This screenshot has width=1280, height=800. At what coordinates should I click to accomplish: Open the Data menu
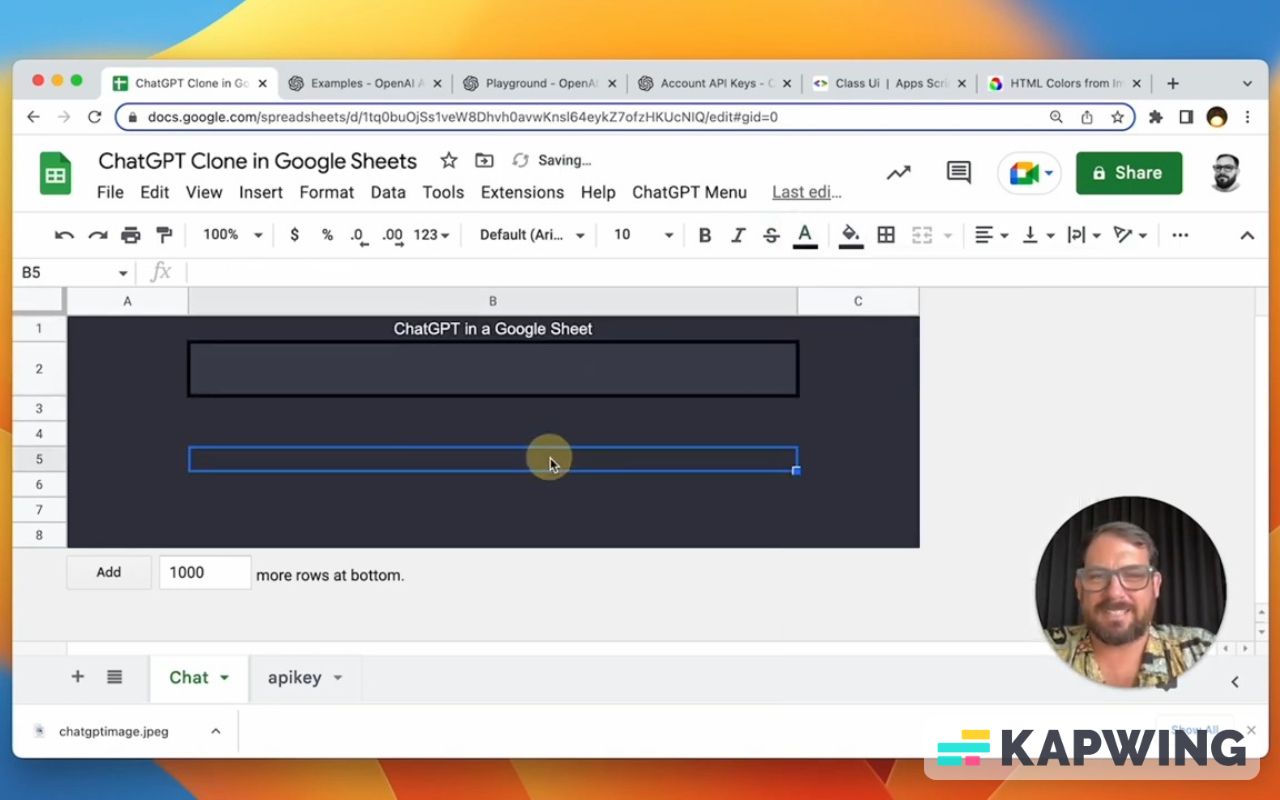[388, 192]
